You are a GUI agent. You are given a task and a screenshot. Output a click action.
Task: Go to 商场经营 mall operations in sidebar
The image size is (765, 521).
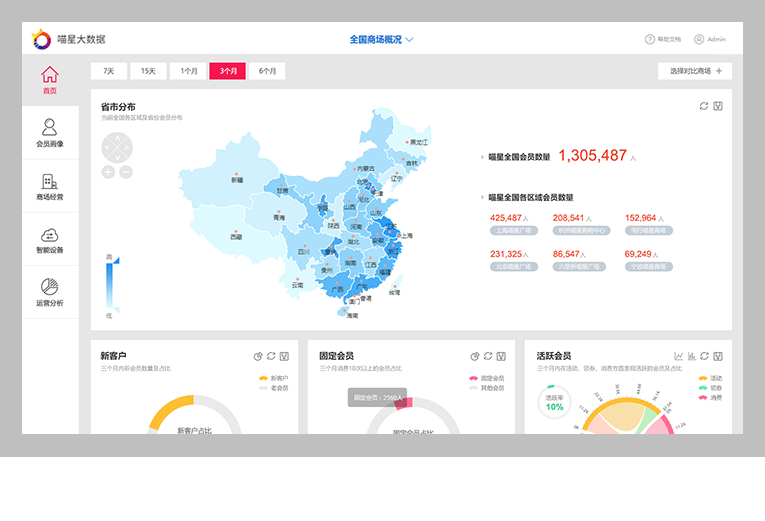pyautogui.click(x=49, y=186)
